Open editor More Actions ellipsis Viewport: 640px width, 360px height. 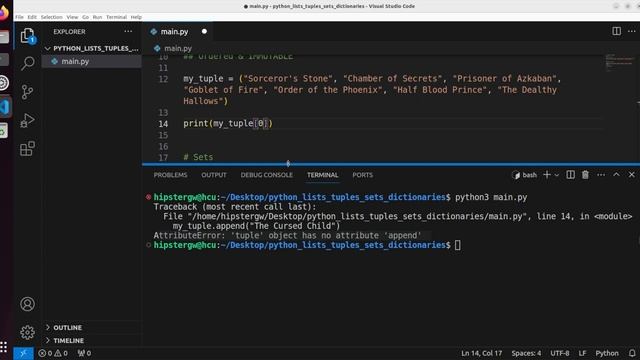point(631,31)
